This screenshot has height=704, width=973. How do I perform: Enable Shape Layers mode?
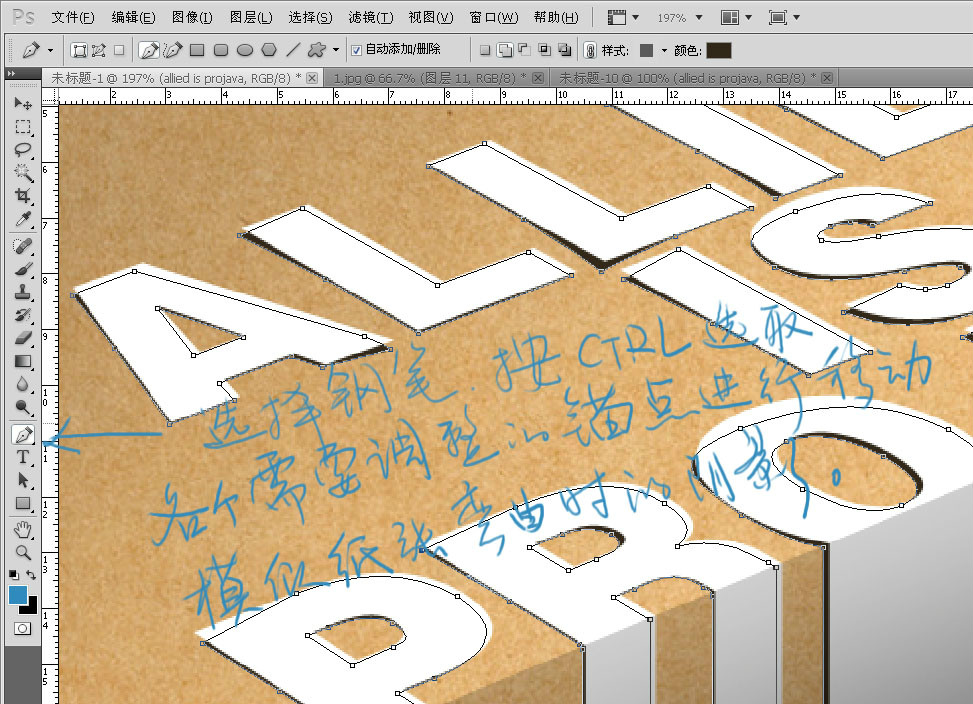(x=79, y=50)
